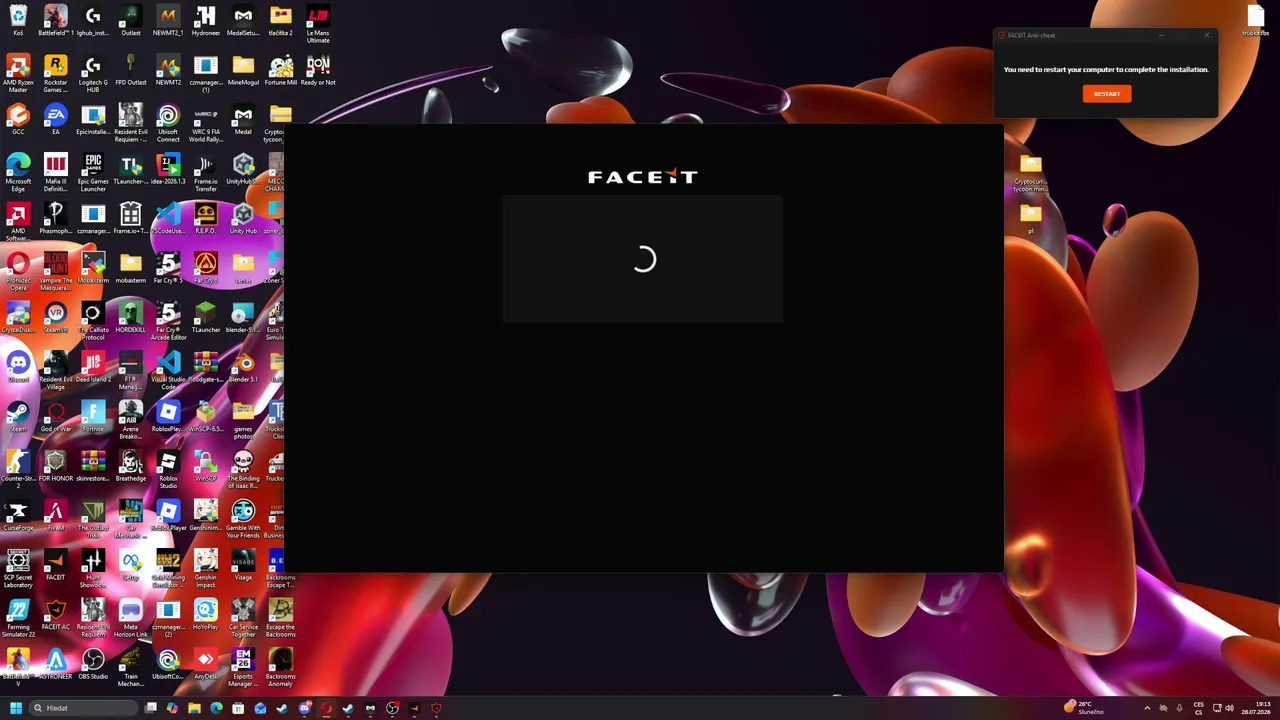Image resolution: width=1280 pixels, height=720 pixels.
Task: Select the AnyDesk desktop shortcut
Action: click(206, 664)
